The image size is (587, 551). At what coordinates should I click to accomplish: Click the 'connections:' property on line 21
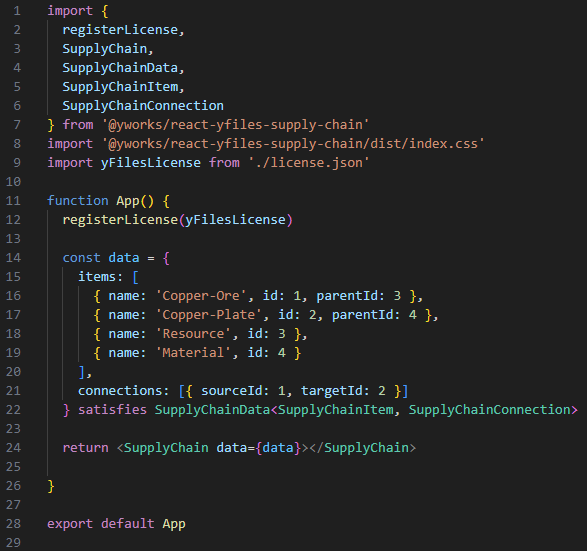124,391
